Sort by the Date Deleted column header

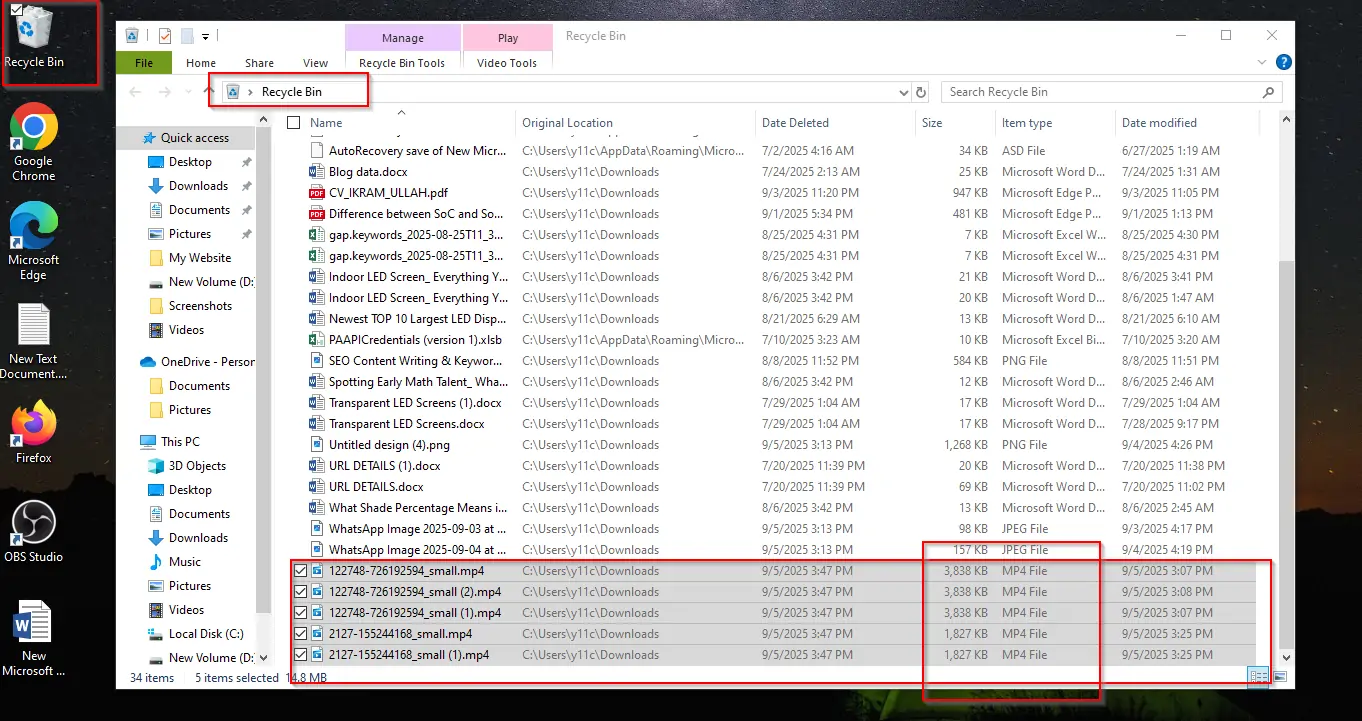click(795, 123)
